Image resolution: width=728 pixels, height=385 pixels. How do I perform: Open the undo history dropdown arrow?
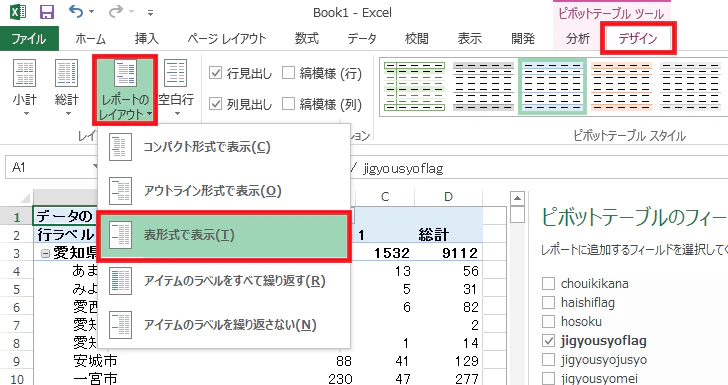click(91, 12)
